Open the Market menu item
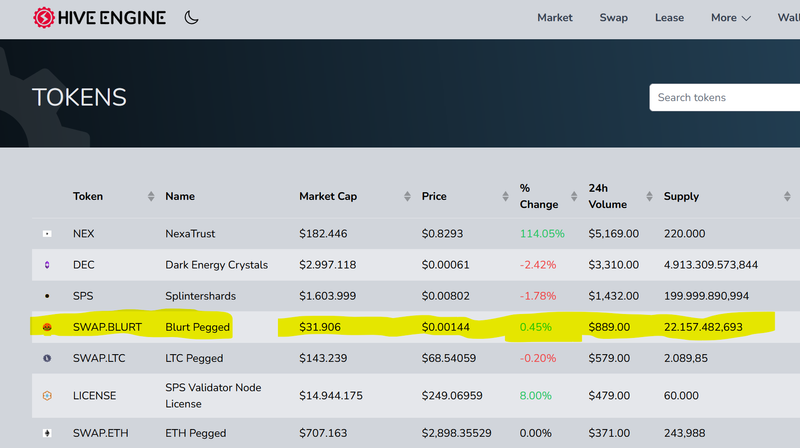The image size is (800, 448). (555, 18)
